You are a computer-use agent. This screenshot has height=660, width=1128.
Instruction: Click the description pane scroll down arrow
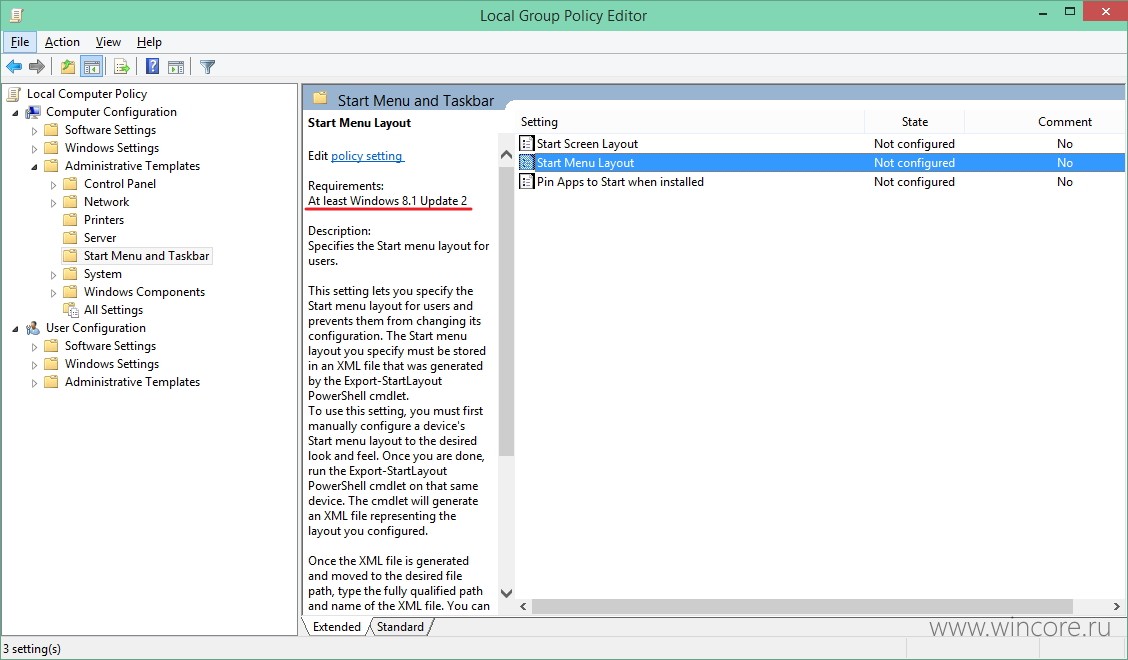506,593
